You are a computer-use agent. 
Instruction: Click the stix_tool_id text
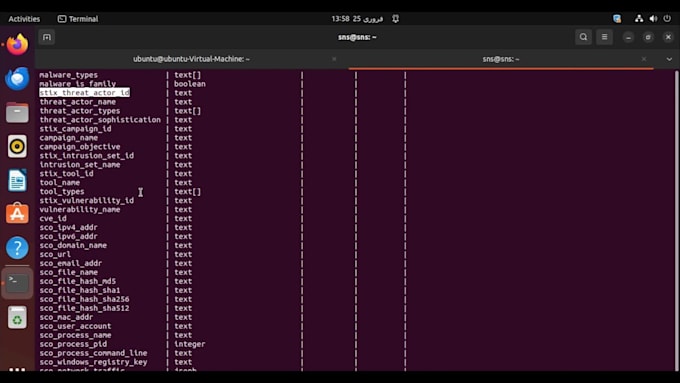[66, 173]
